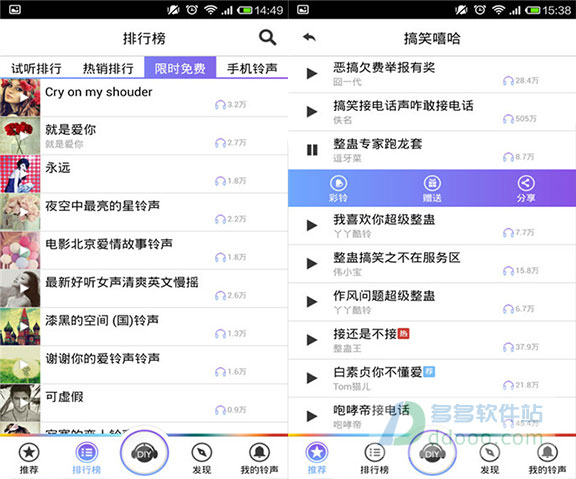The width and height of the screenshot is (576, 479).
Task: Open 我的铃声 bell icon in left screen
Action: pos(259,458)
